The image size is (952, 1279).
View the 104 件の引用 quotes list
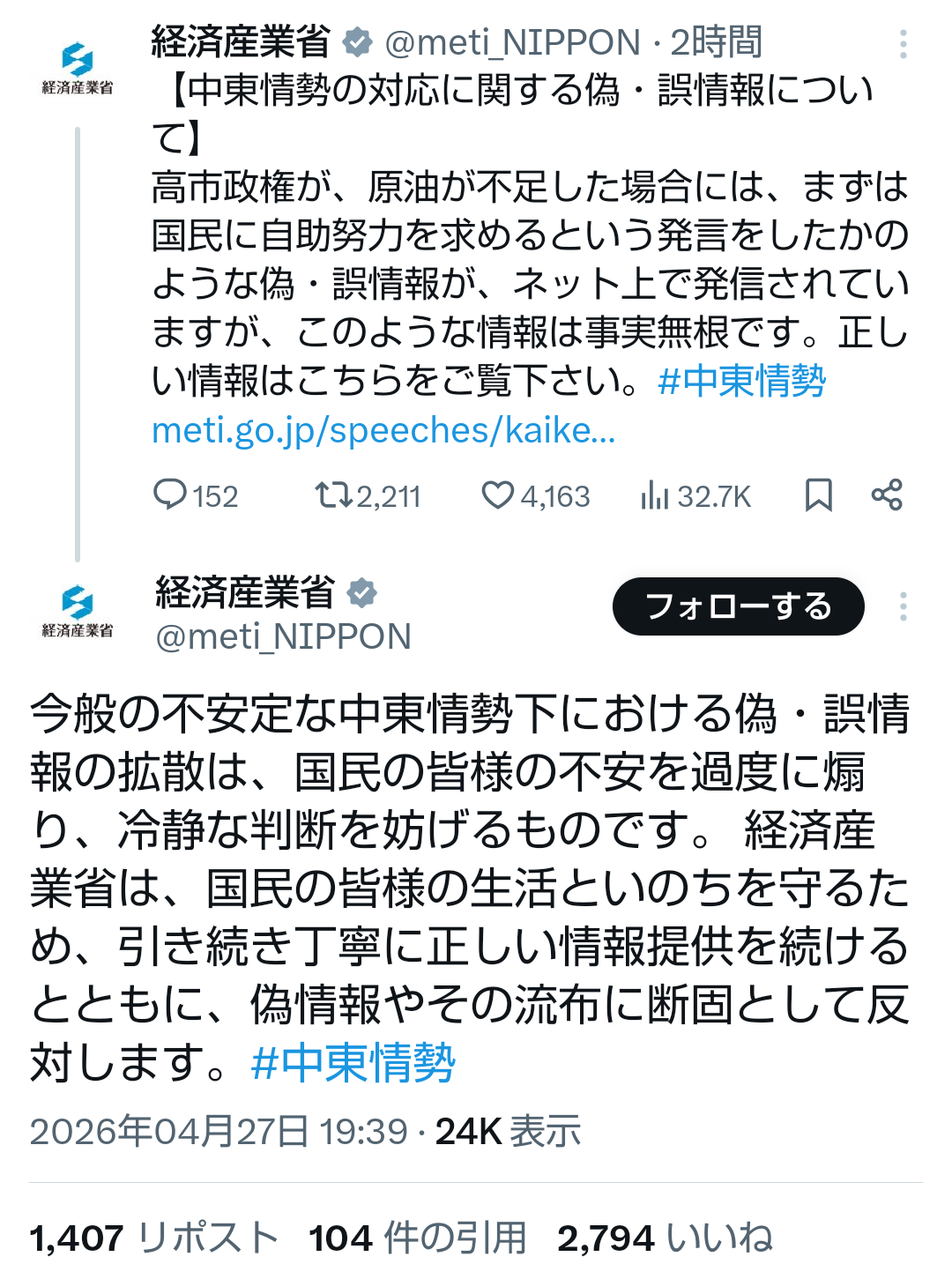pyautogui.click(x=418, y=1238)
